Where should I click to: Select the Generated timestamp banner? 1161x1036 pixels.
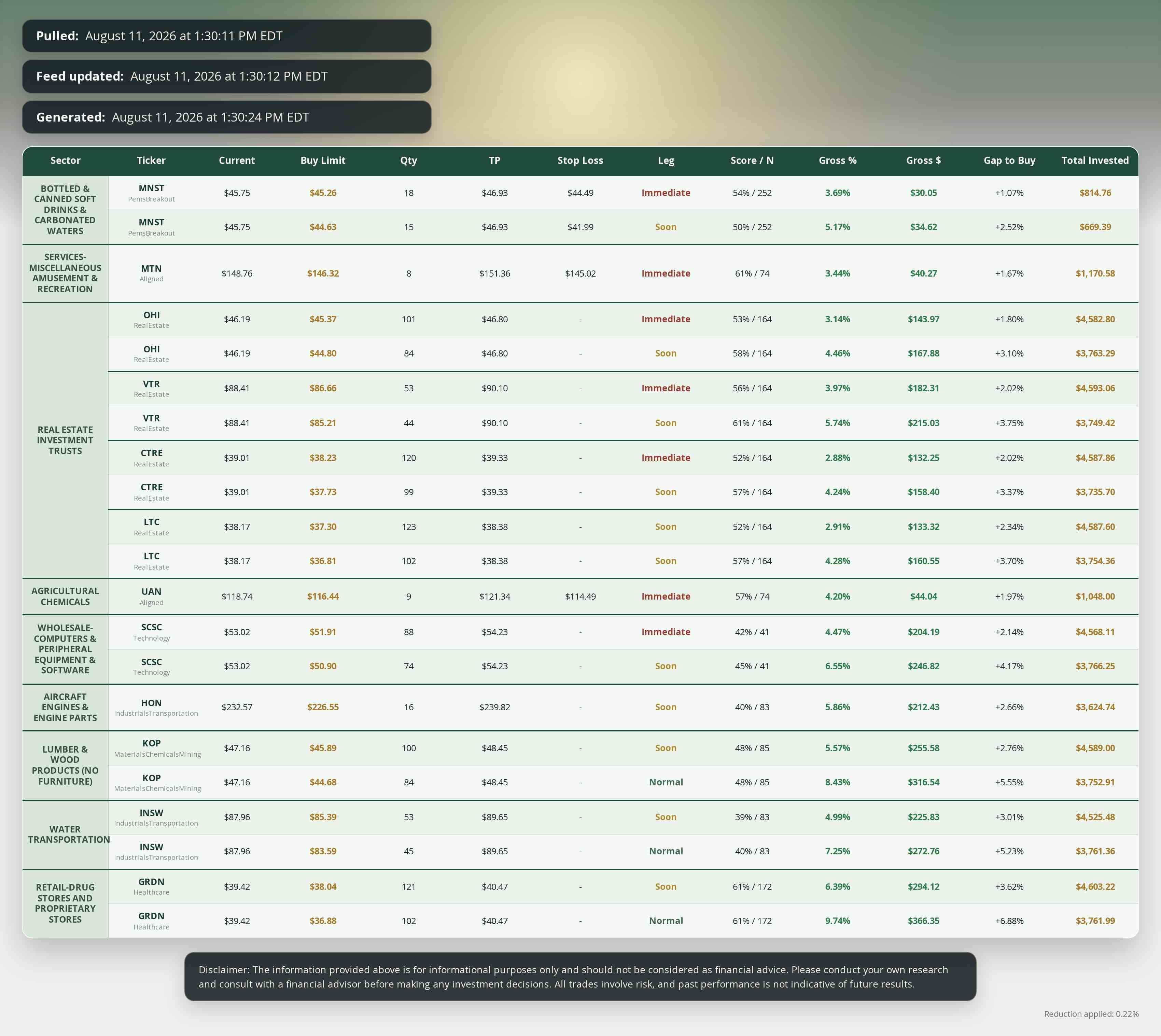click(x=226, y=117)
